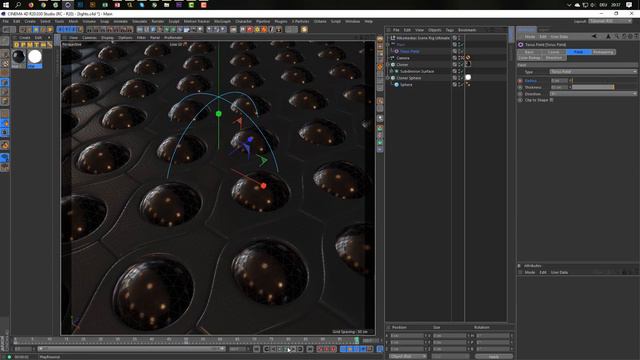Expand the Cloner Sphere hierarchy
Viewport: 640px width, 360px height.
tap(389, 78)
